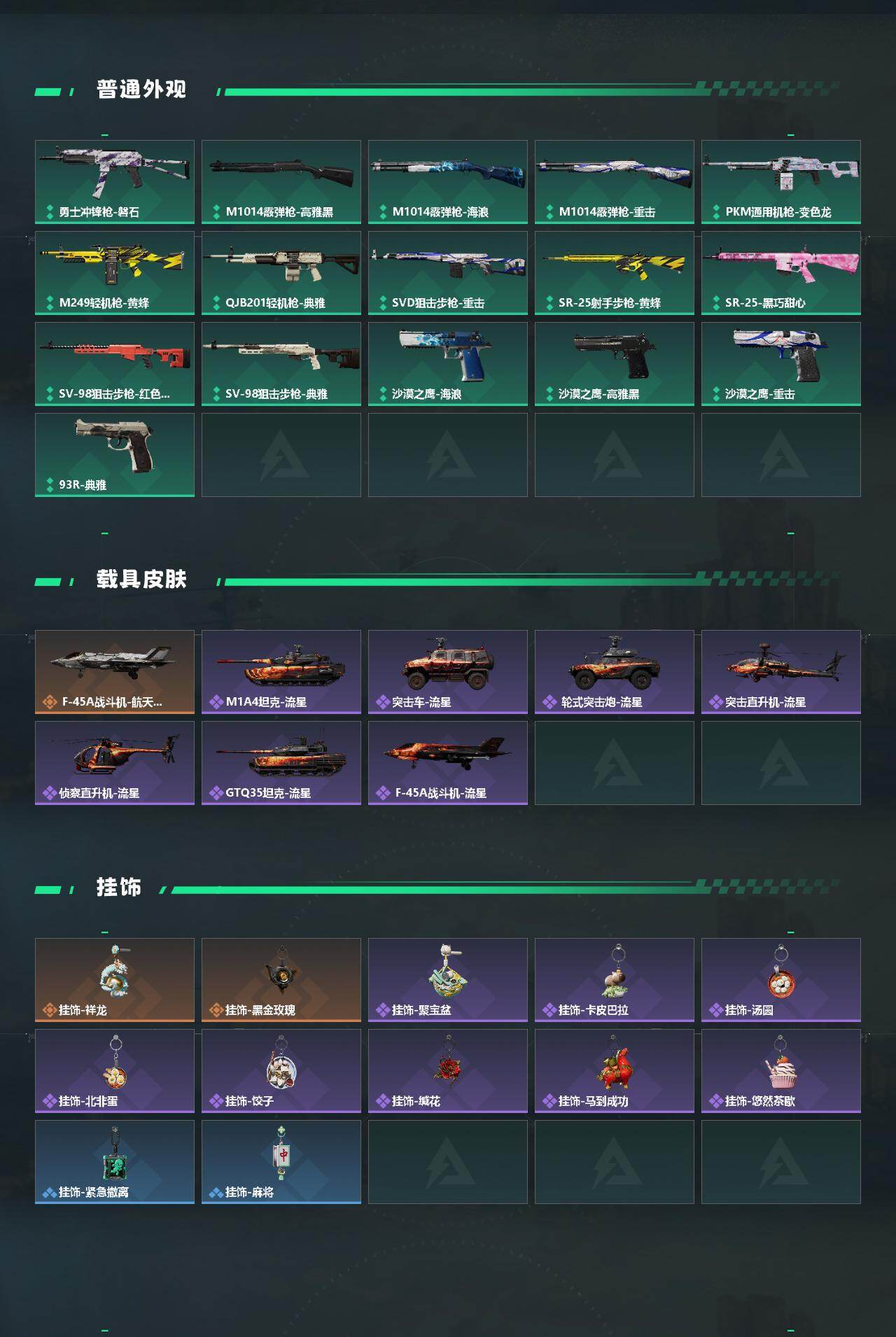Choose the PKM通用机枪-变色龙 skin card

[781, 182]
